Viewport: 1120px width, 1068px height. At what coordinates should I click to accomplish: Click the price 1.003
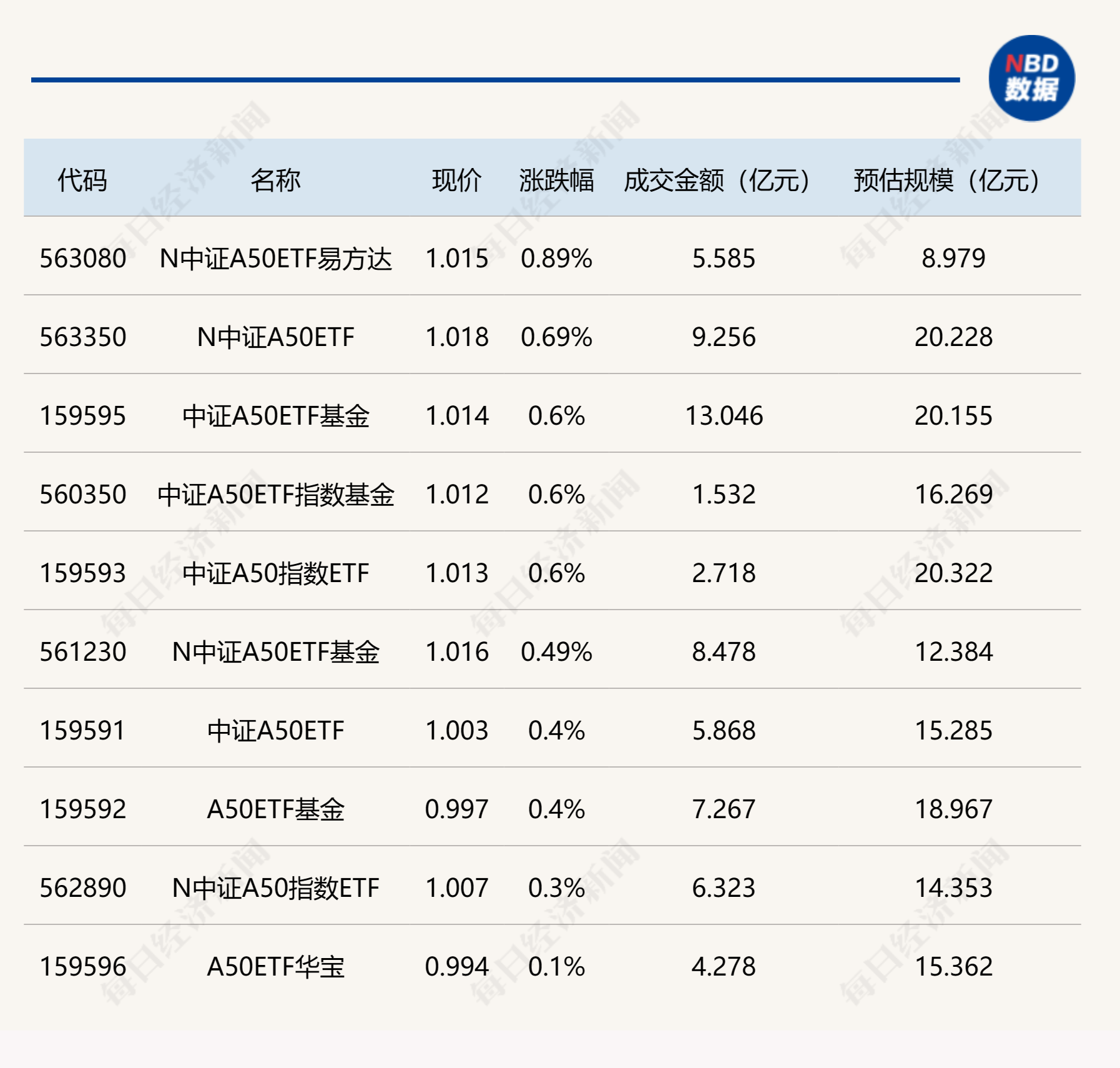(x=456, y=731)
